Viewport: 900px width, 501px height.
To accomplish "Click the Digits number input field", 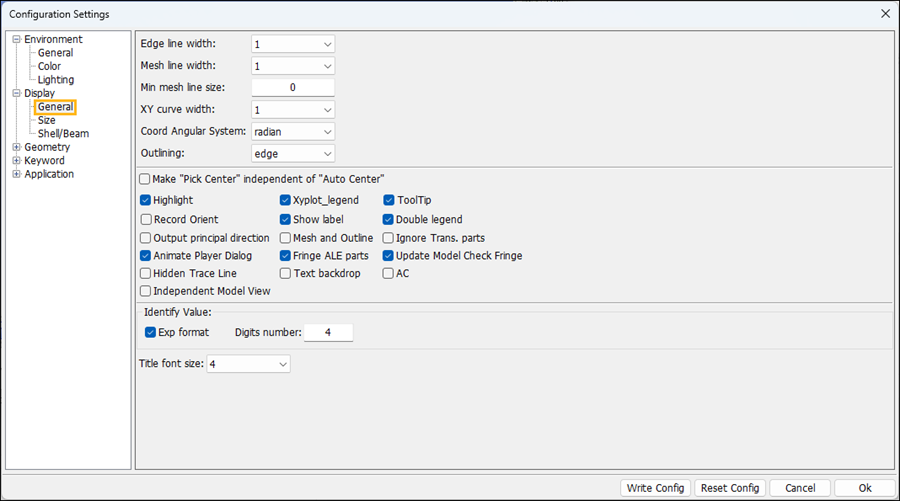I will pyautogui.click(x=328, y=333).
